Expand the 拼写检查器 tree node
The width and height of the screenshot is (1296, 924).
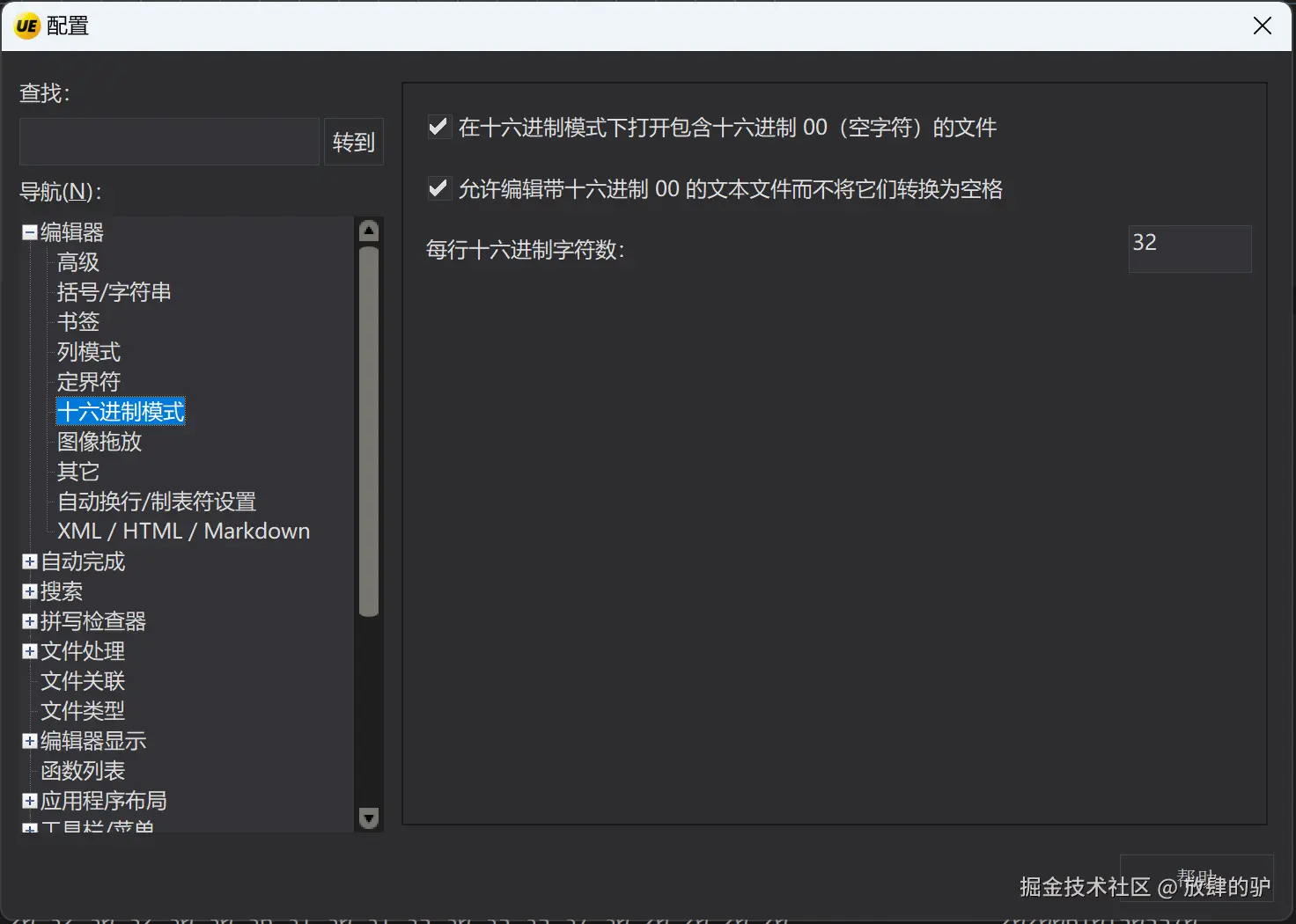pos(30,621)
